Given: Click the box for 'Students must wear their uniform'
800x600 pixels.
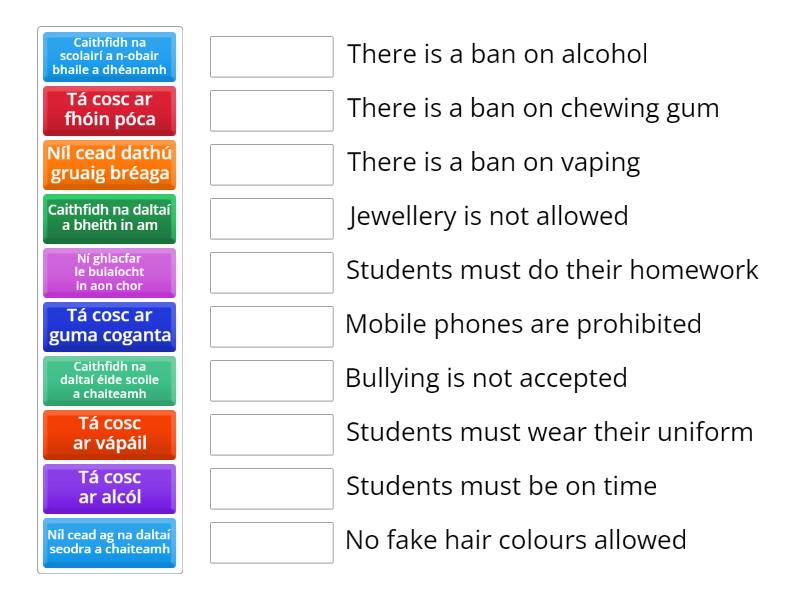Looking at the screenshot, I should [271, 435].
